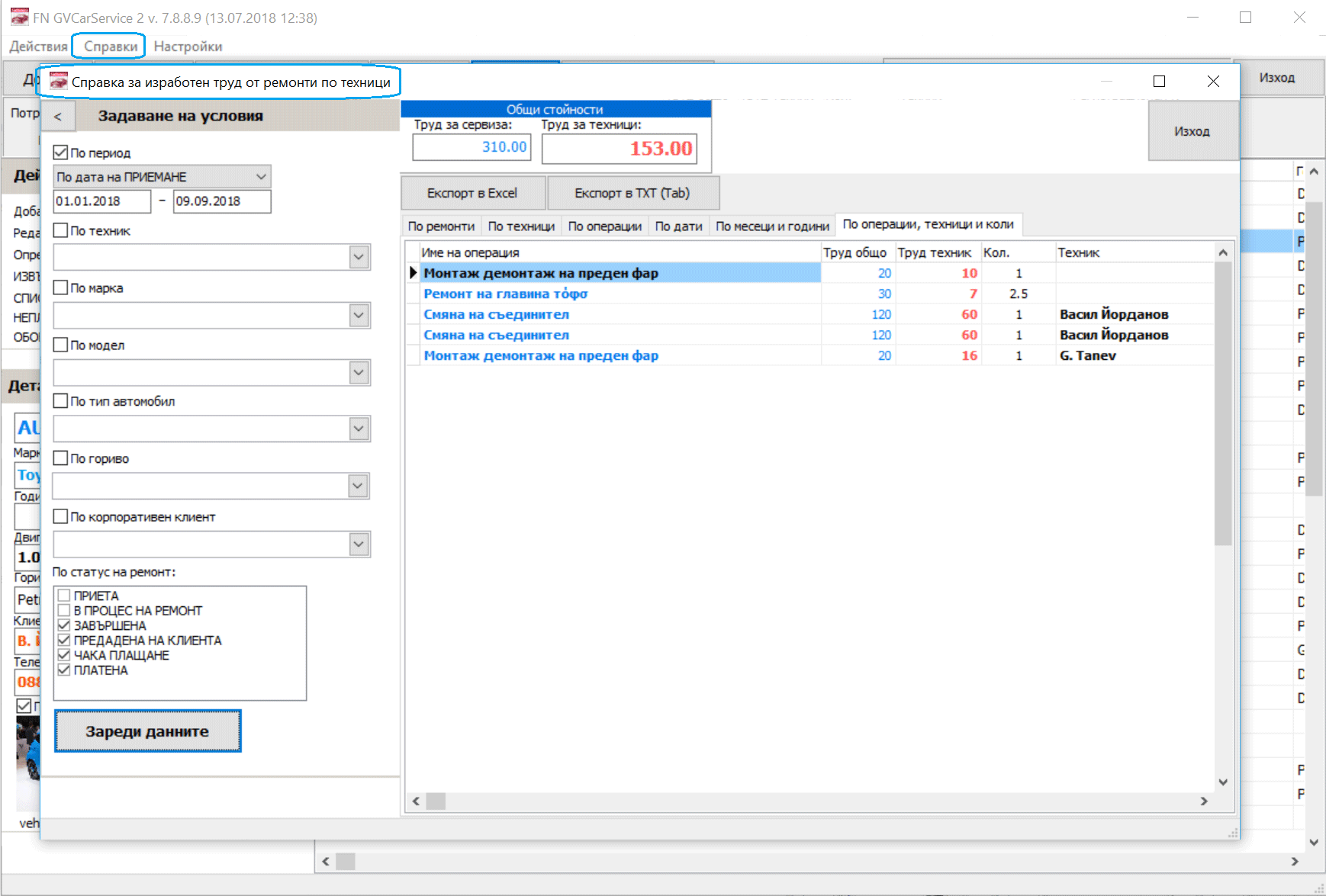This screenshot has width=1326, height=896.
Task: Switch to the 'По техници' tab
Action: (x=521, y=226)
